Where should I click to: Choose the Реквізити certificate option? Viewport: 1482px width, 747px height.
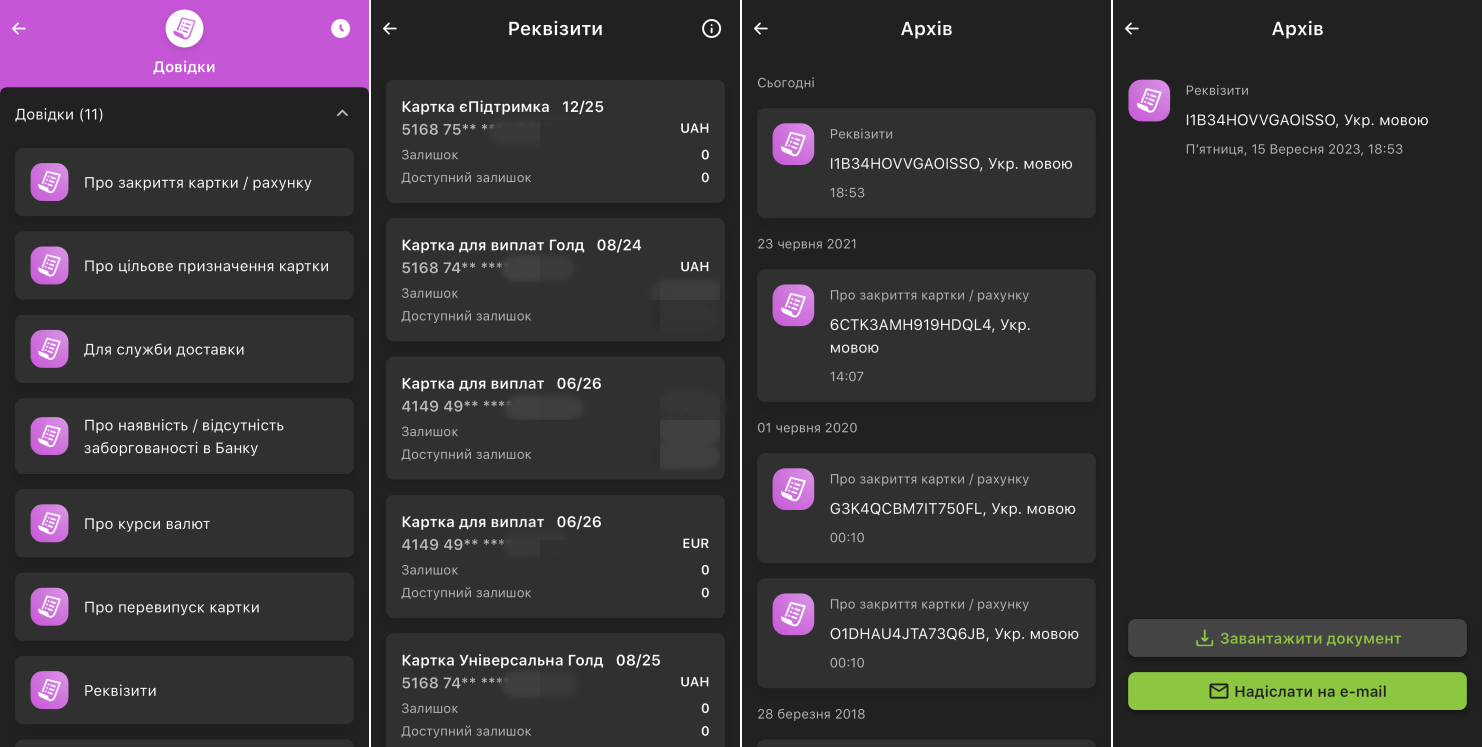[x=184, y=690]
